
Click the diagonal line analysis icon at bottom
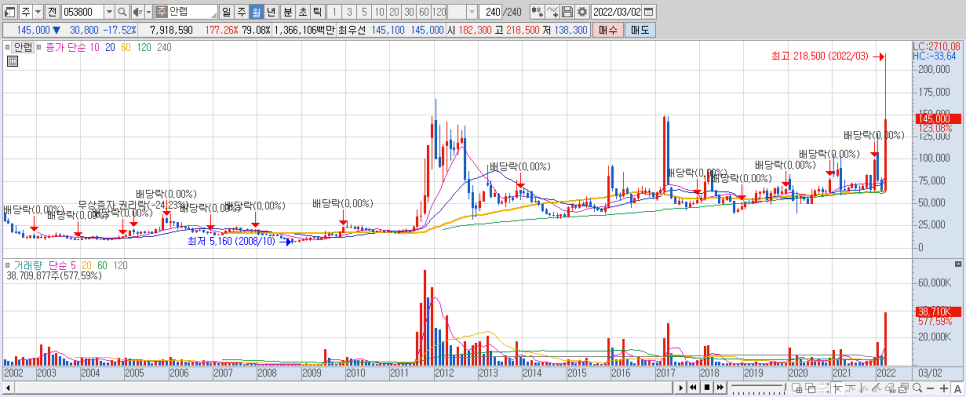click(x=877, y=388)
